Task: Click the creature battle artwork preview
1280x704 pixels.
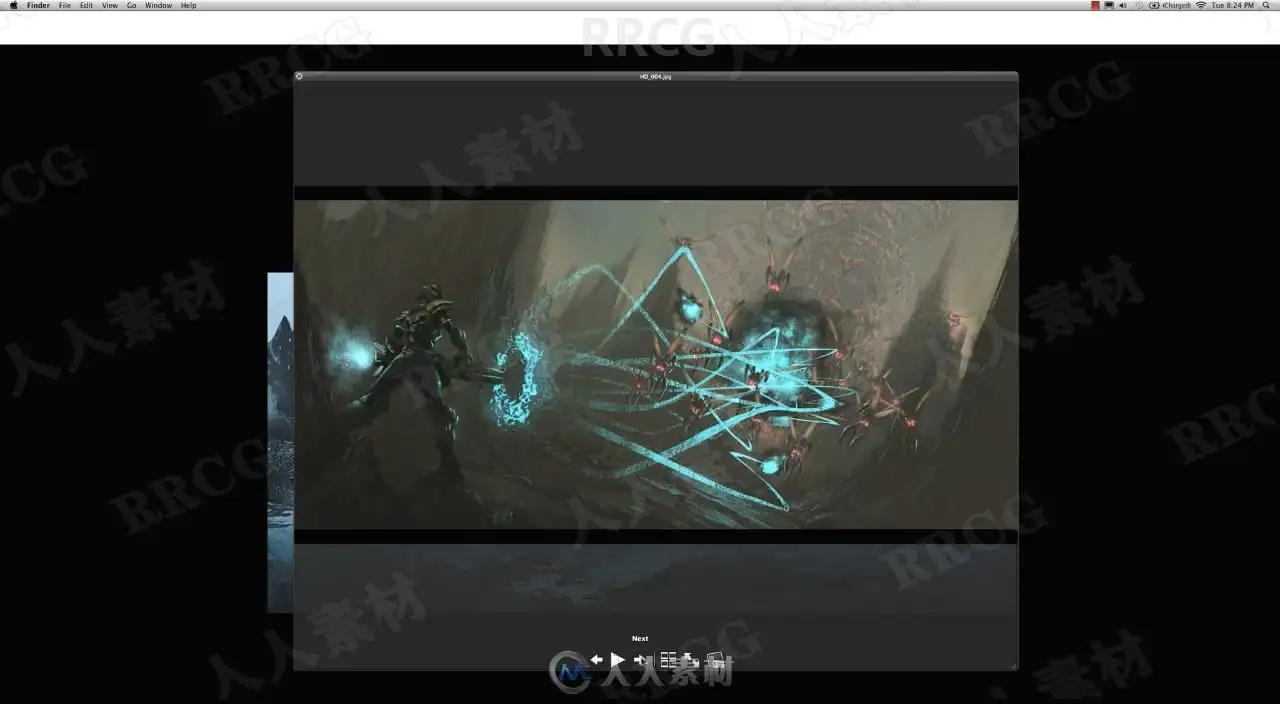Action: click(656, 365)
